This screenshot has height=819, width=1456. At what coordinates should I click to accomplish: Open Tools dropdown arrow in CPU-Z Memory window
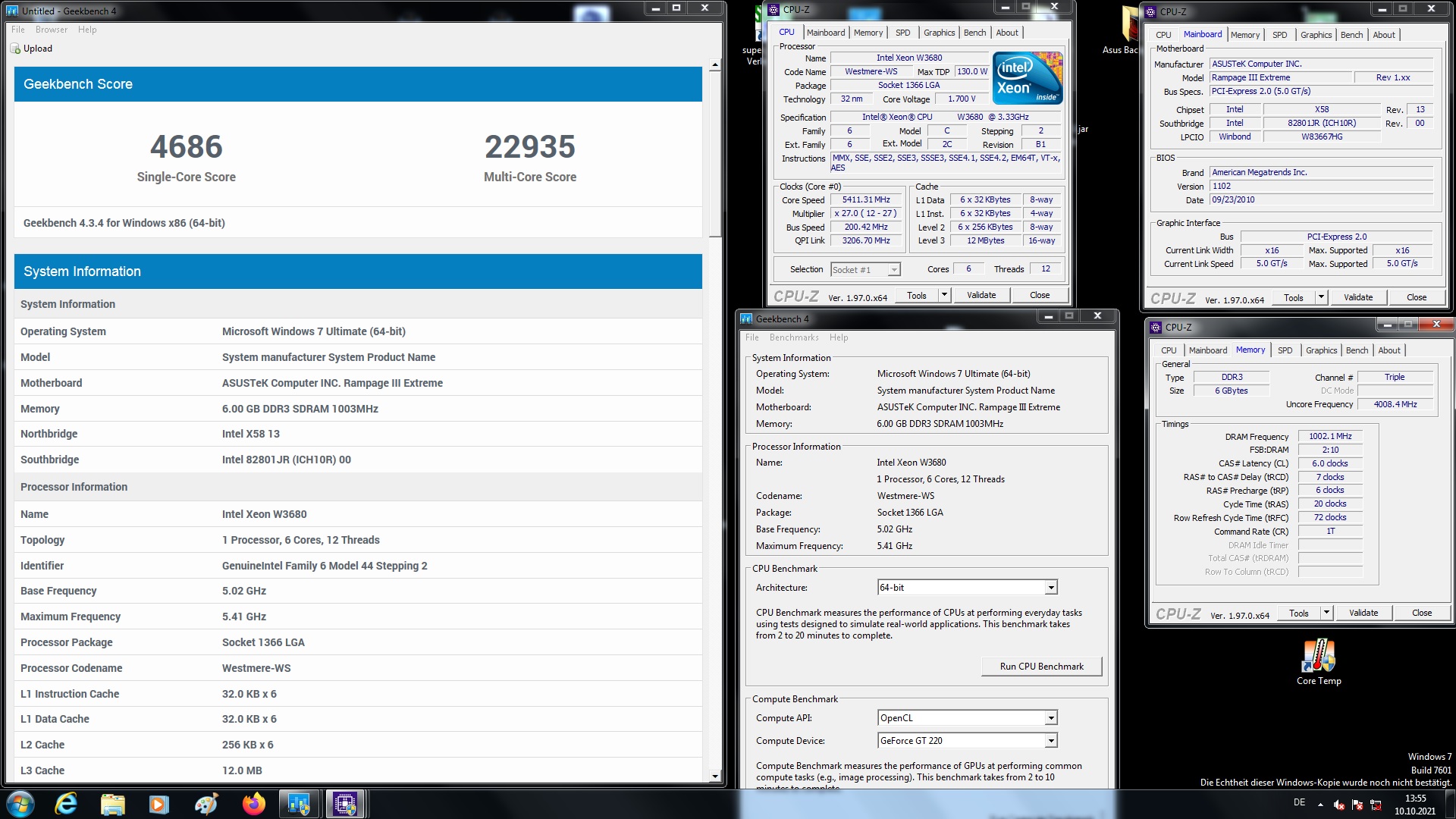[x=1326, y=613]
